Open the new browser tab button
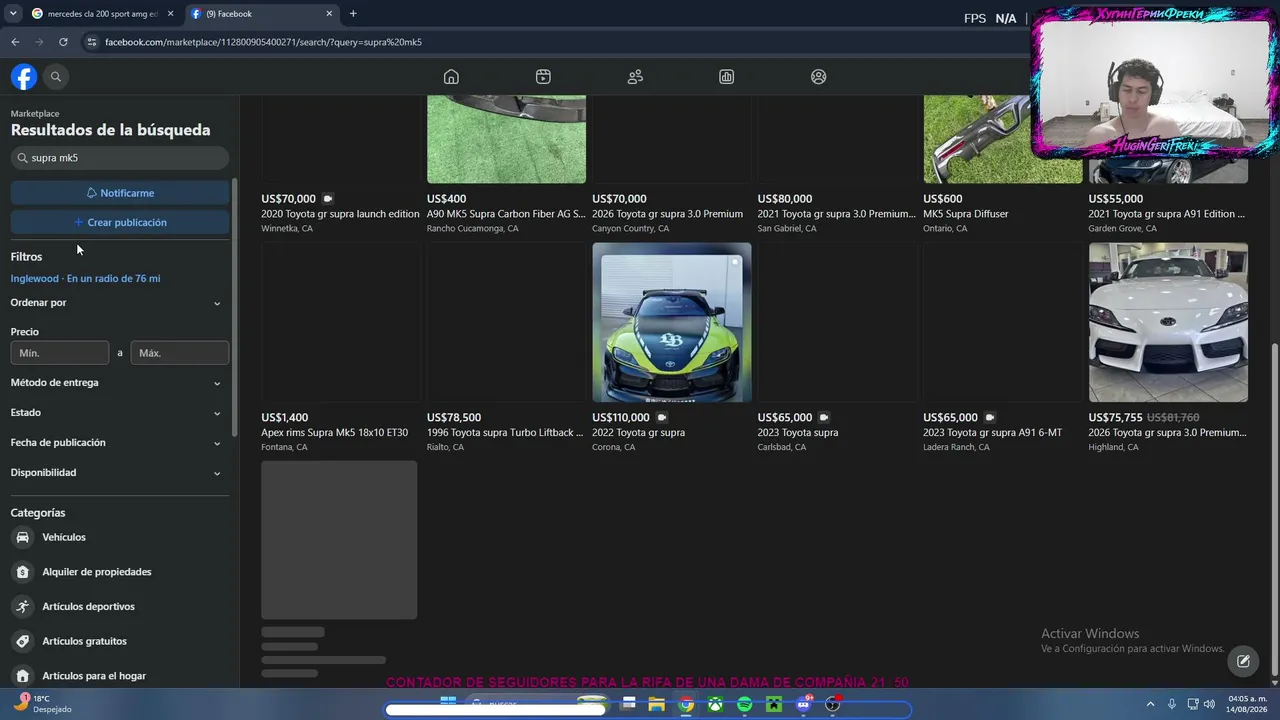Screen dimensions: 1280x720 [x=353, y=14]
